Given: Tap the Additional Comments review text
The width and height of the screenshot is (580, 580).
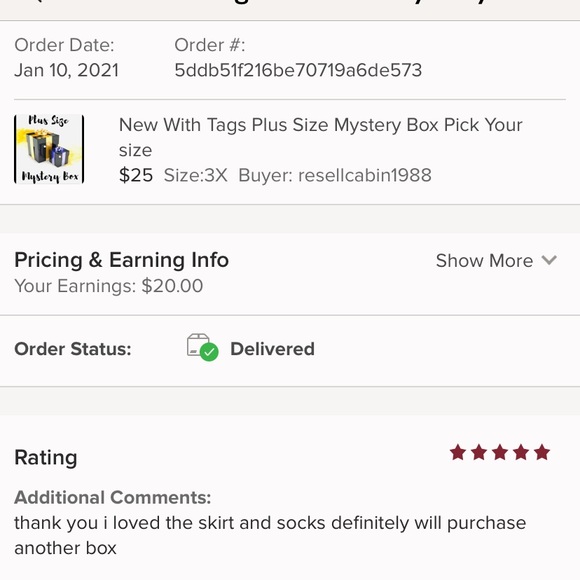Looking at the screenshot, I should [x=270, y=535].
